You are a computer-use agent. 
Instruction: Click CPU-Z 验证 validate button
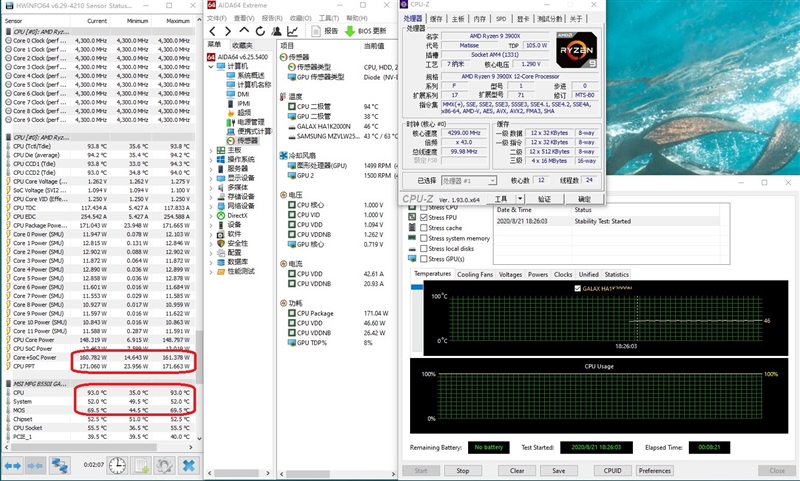544,199
